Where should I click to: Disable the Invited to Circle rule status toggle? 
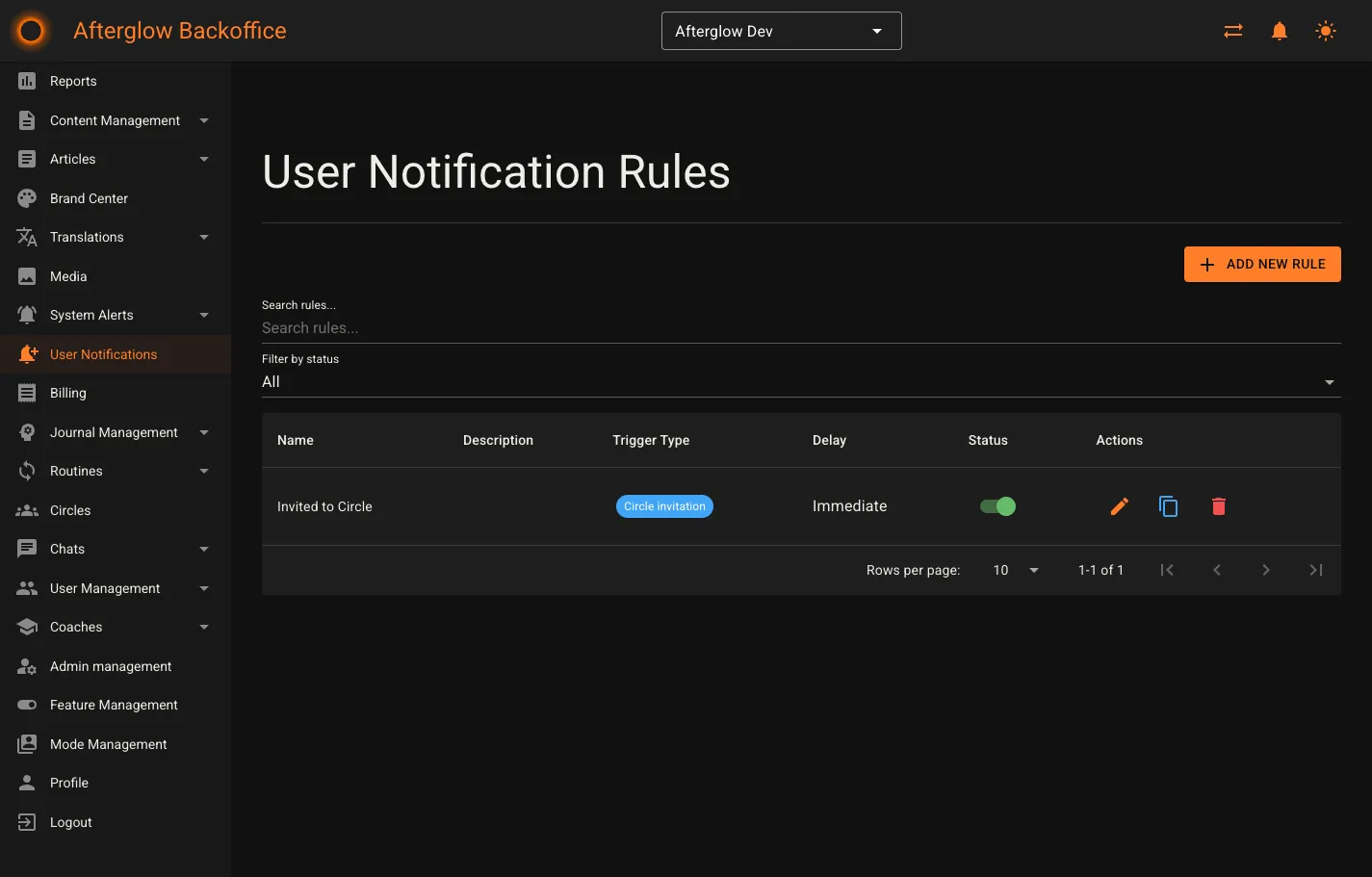(x=997, y=505)
